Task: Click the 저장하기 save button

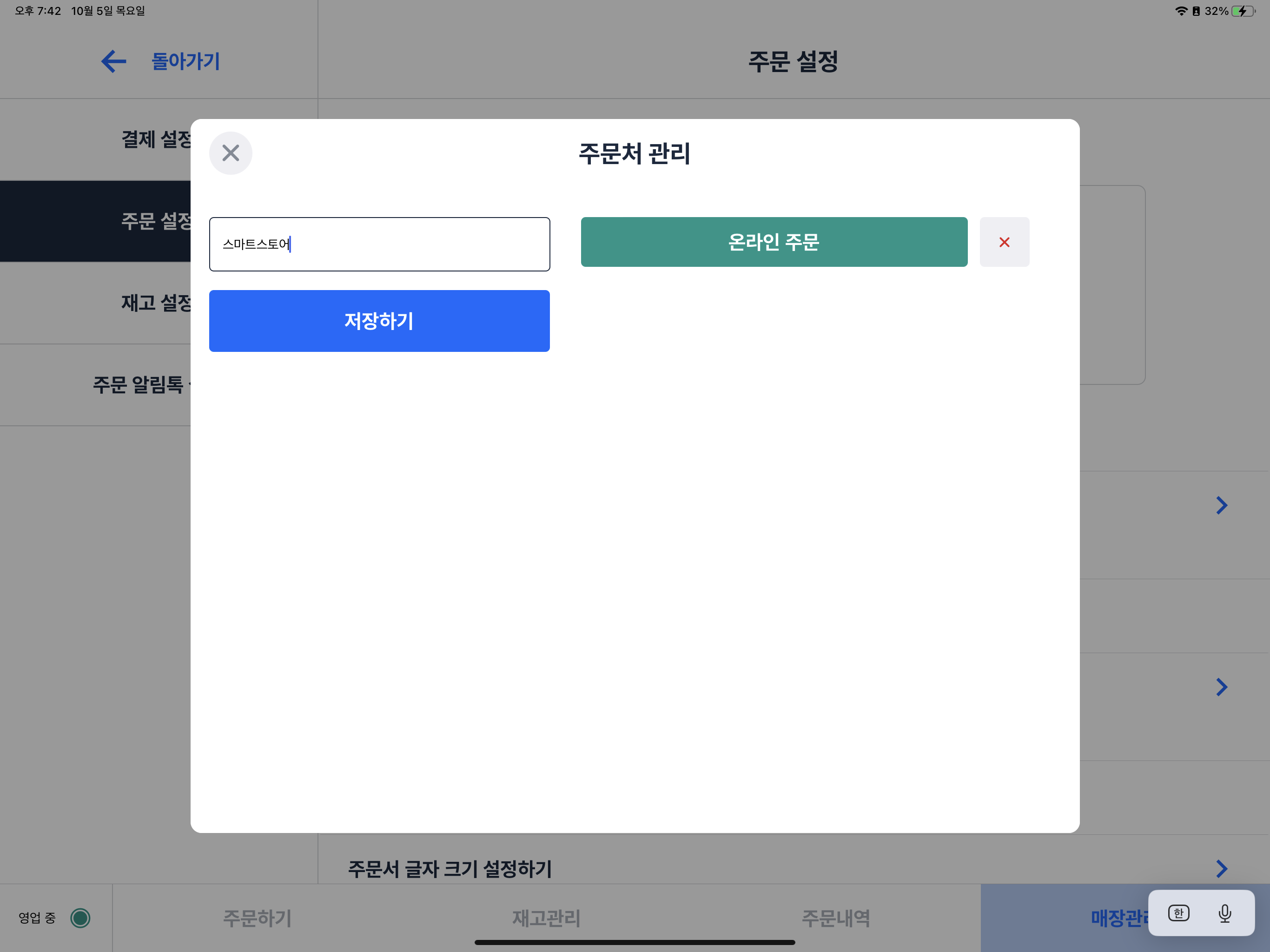Action: coord(379,320)
